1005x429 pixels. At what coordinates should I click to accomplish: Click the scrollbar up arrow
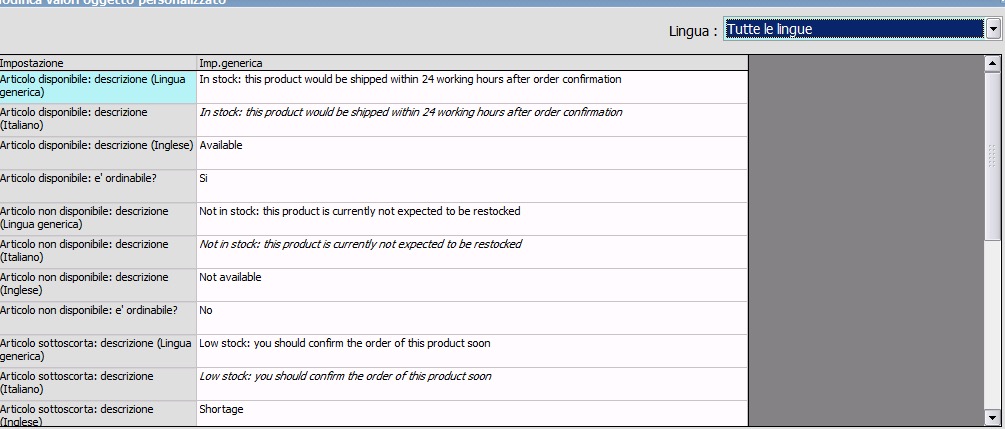click(x=992, y=63)
